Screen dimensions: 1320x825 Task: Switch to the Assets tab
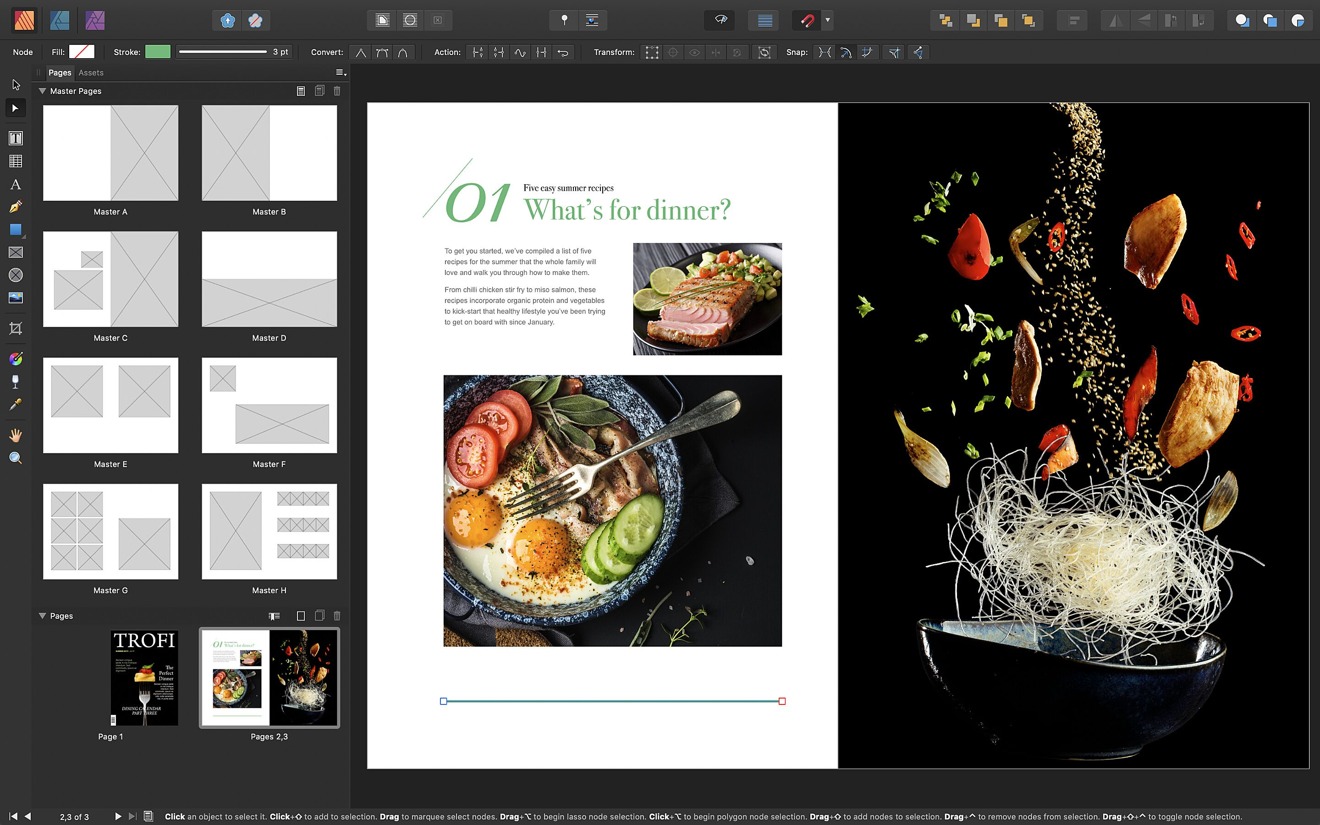pos(91,72)
